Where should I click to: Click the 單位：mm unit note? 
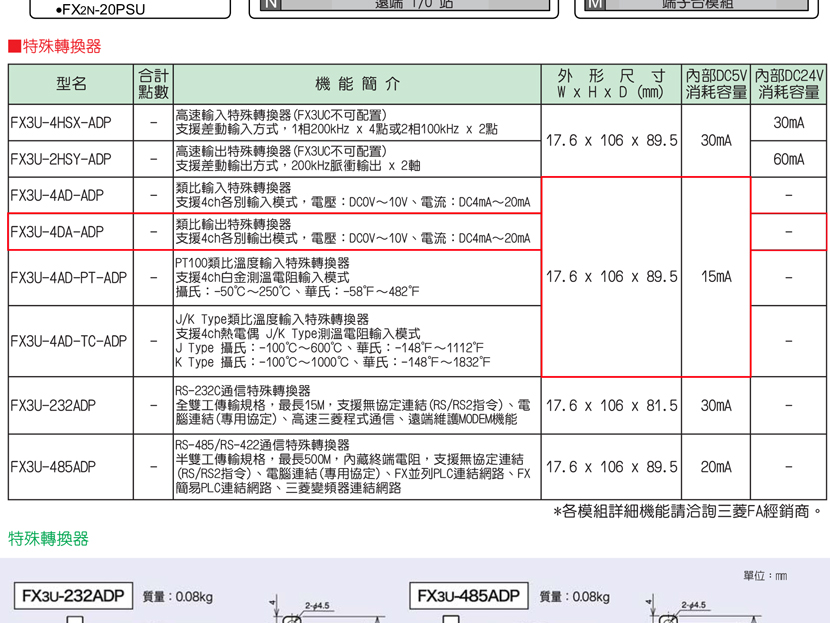coord(765,576)
